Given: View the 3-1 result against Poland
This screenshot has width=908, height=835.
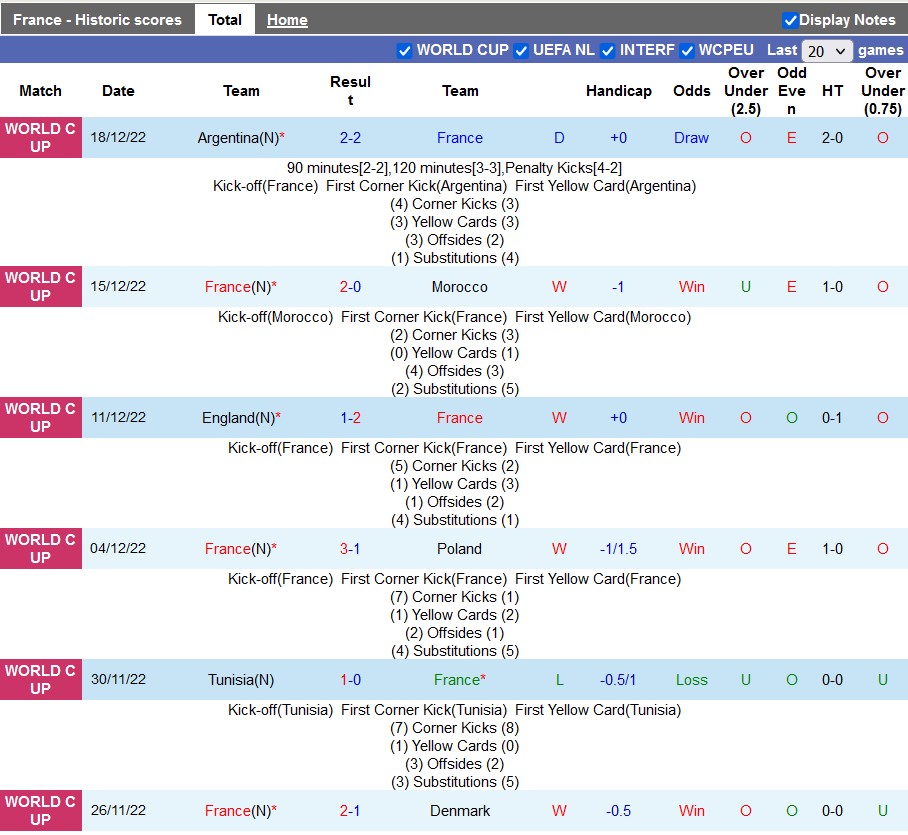Looking at the screenshot, I should (x=350, y=549).
